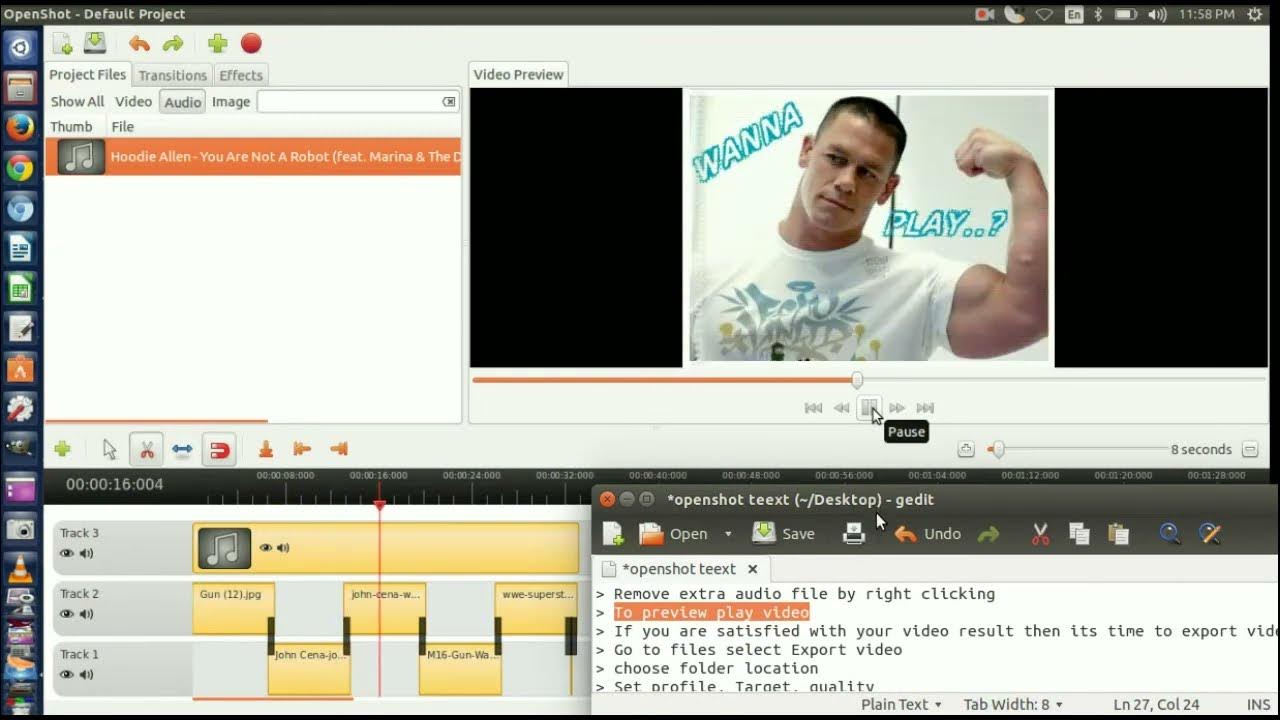The width and height of the screenshot is (1280, 720).
Task: Mute Track 1 speaker icon
Action: [87, 674]
